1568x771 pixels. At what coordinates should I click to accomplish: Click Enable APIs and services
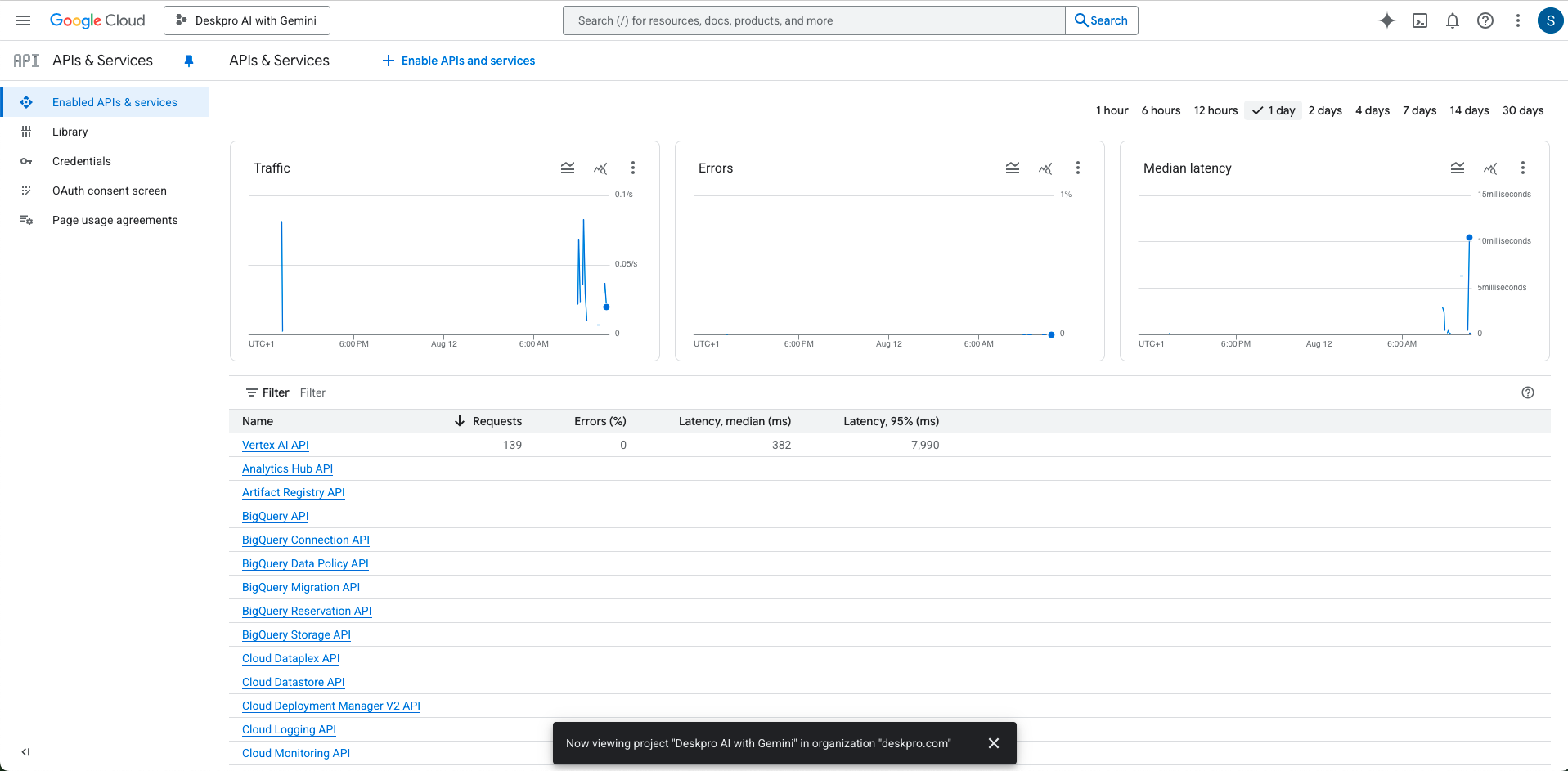click(459, 61)
